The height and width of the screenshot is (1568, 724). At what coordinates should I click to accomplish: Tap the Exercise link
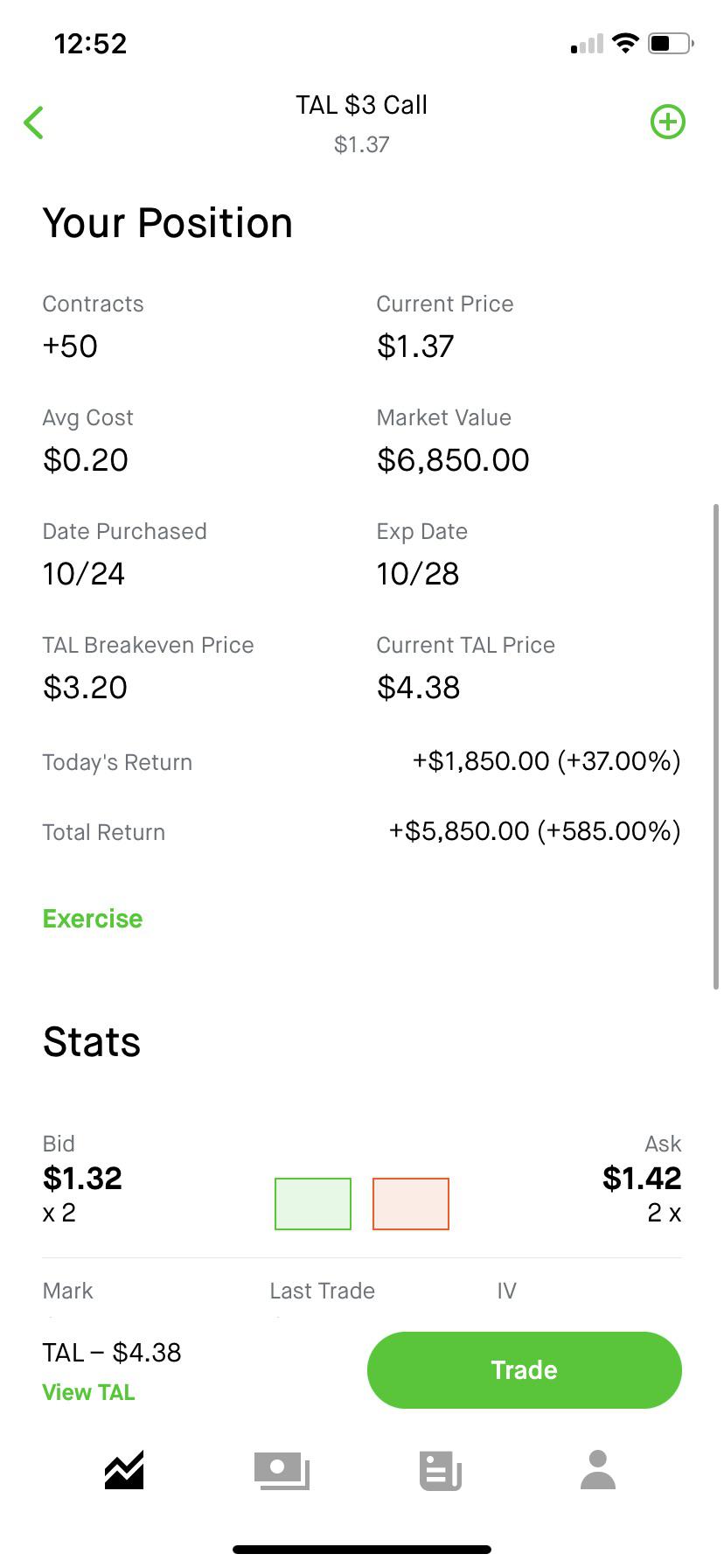(93, 919)
